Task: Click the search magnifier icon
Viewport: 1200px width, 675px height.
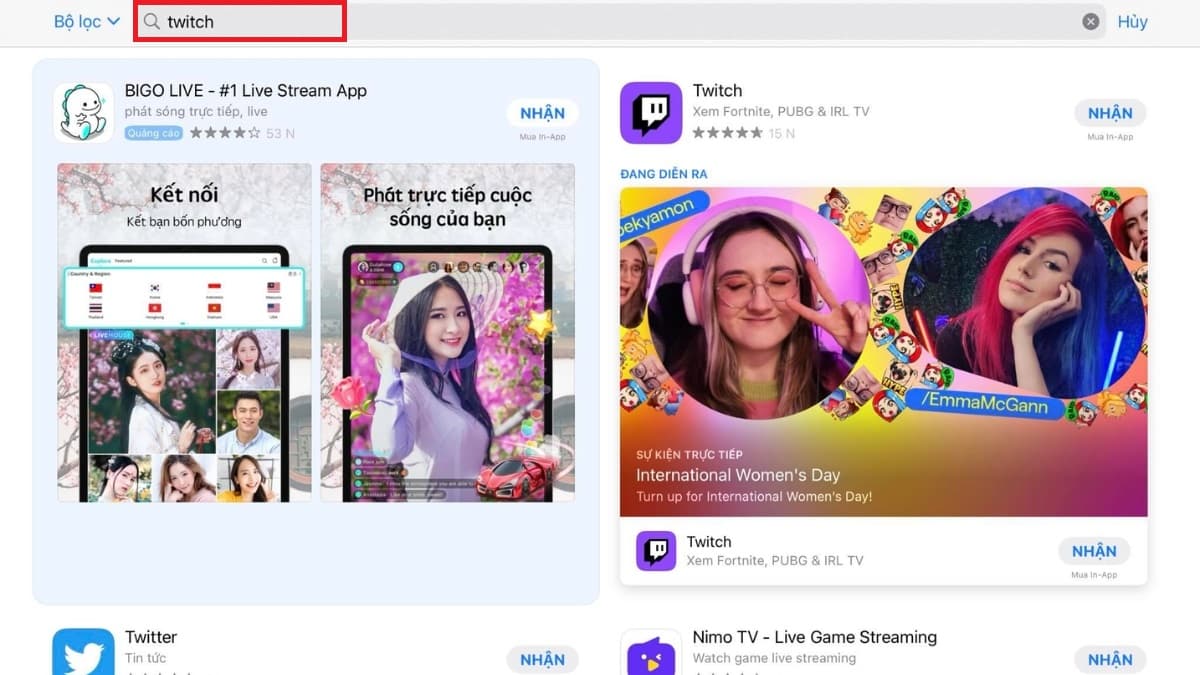Action: 152,21
